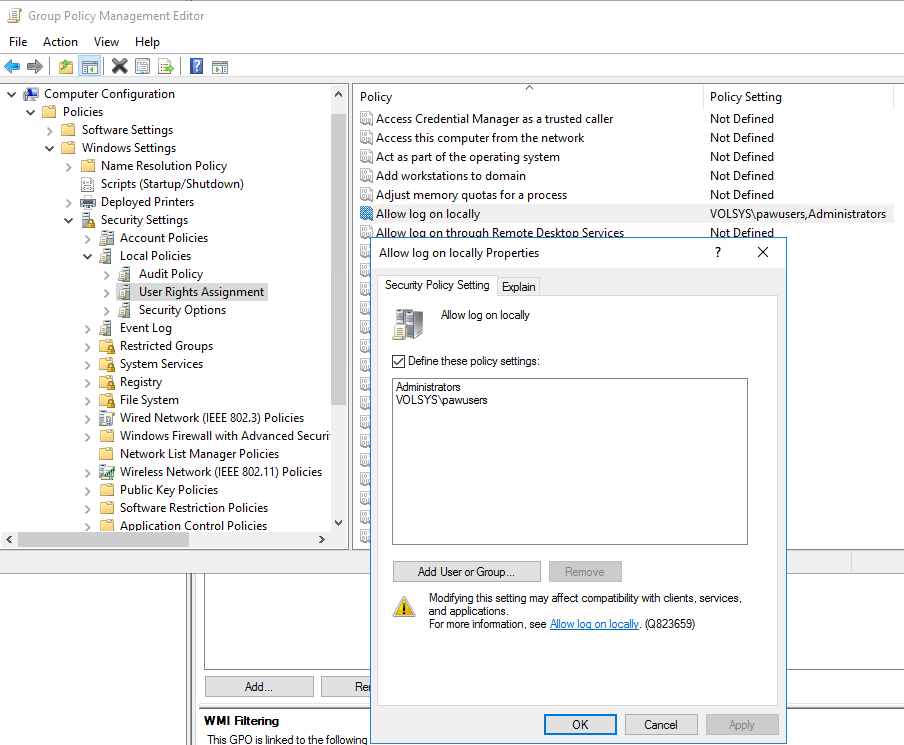Expand the Audit Policy tree node
The width and height of the screenshot is (904, 745).
coord(107,274)
